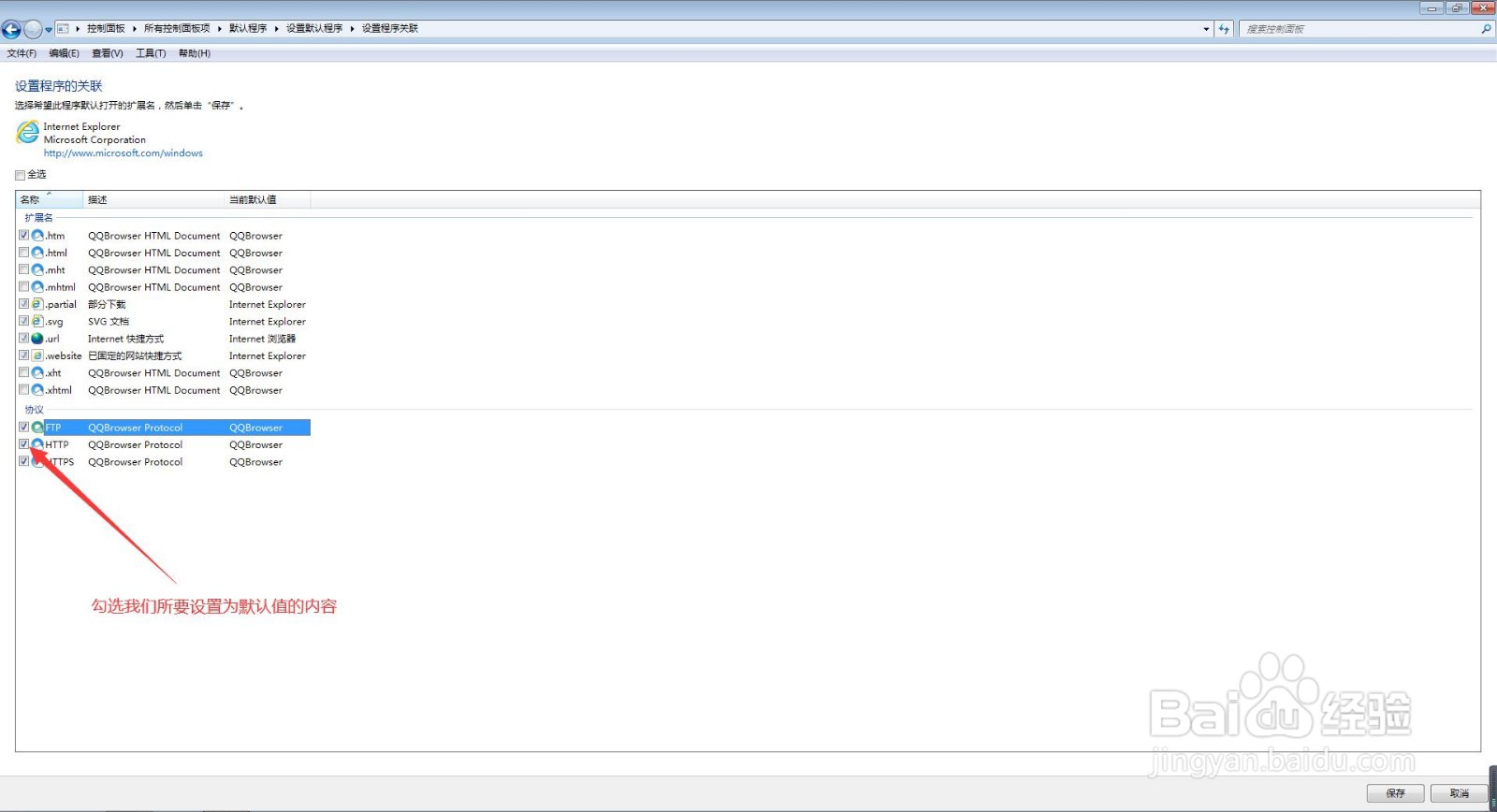Sort by the 名称 column header
This screenshot has height=812, width=1497.
[x=50, y=199]
